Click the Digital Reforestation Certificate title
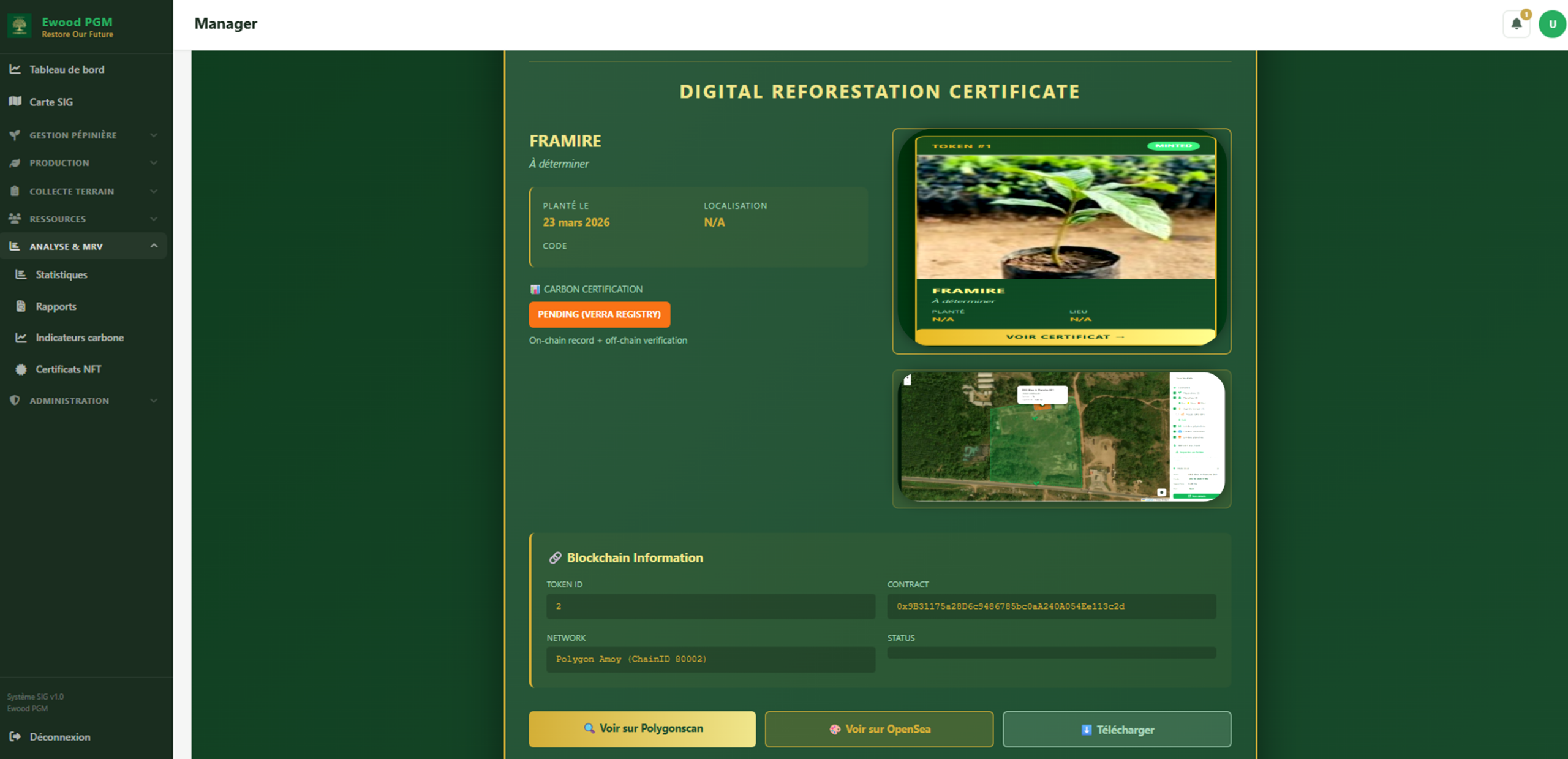The height and width of the screenshot is (759, 1568). (880, 92)
